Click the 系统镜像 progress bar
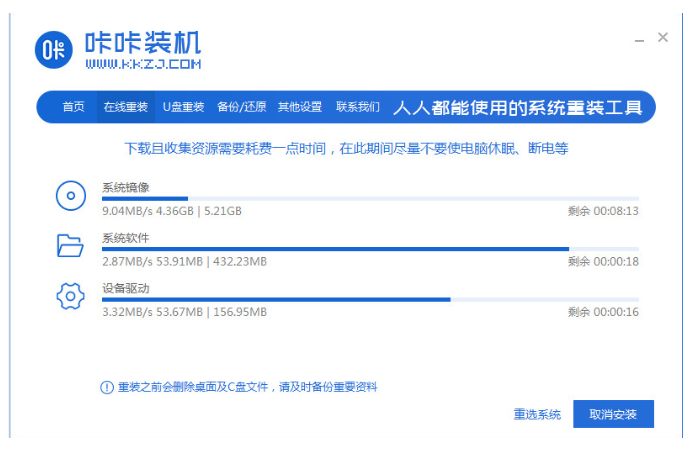691x460 pixels. [x=370, y=199]
